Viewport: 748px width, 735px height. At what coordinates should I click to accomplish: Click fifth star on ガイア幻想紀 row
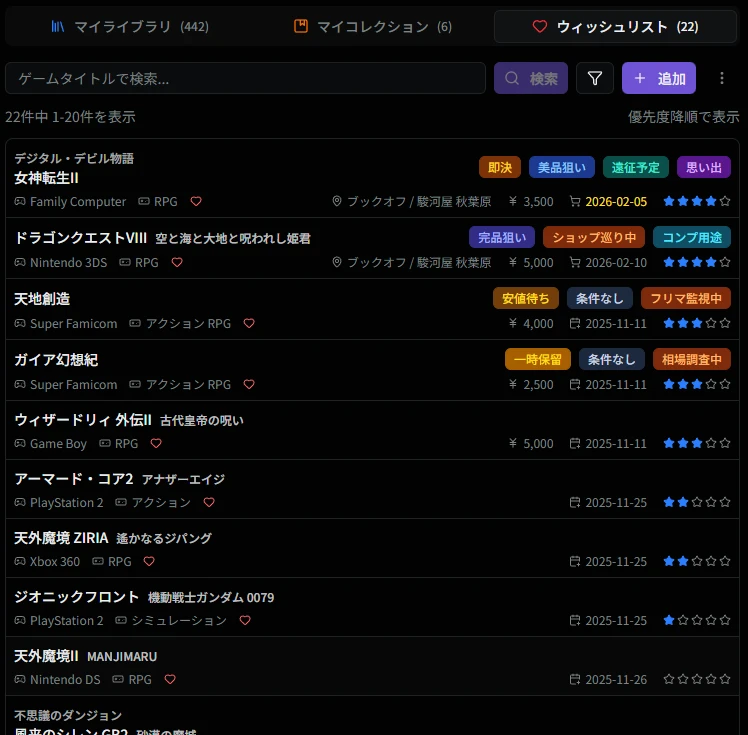(x=725, y=384)
